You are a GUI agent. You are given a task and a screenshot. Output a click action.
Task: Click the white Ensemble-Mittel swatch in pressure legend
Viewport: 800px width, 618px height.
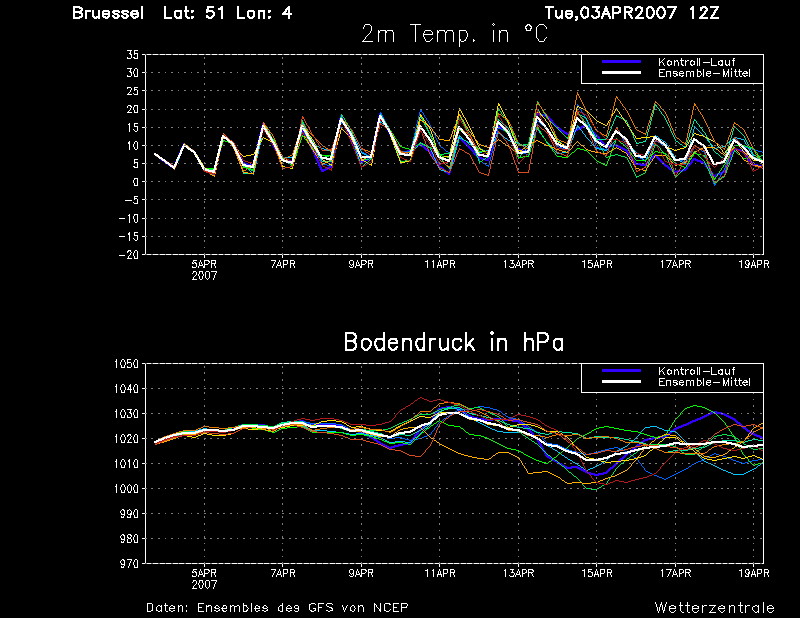(621, 382)
